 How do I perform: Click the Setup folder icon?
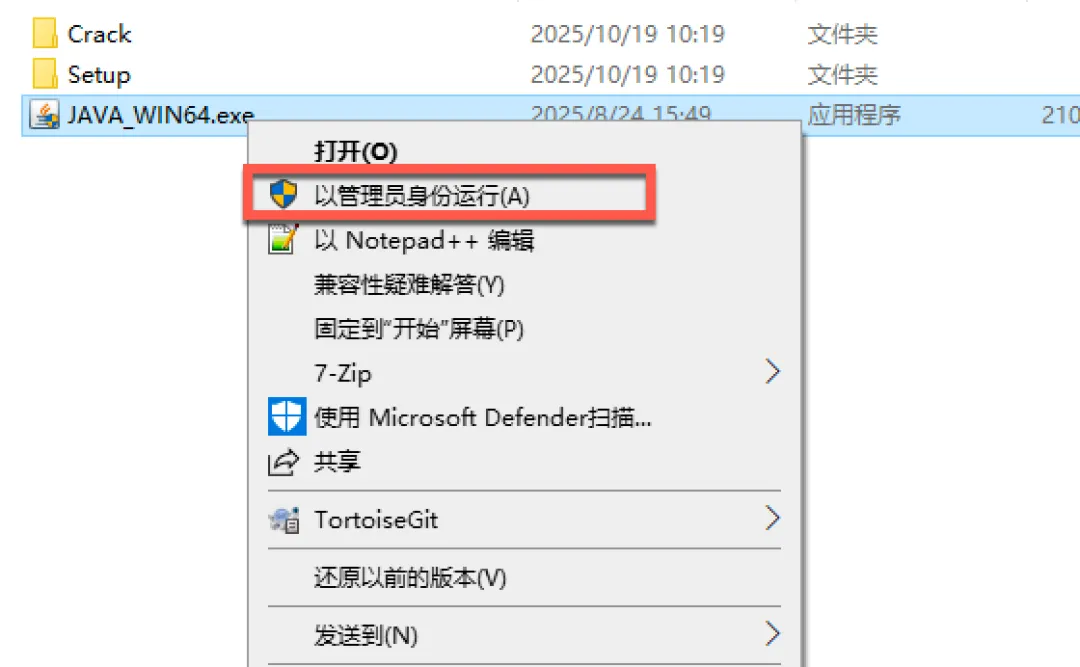(x=45, y=74)
